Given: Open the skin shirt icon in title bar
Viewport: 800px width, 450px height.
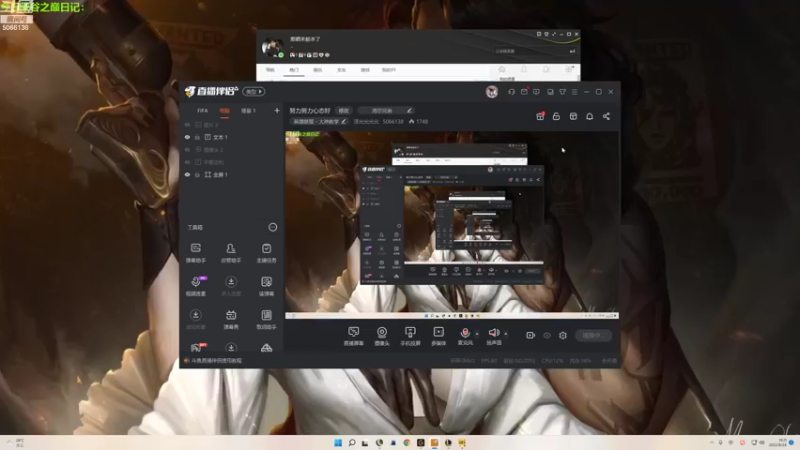Looking at the screenshot, I should (562, 92).
